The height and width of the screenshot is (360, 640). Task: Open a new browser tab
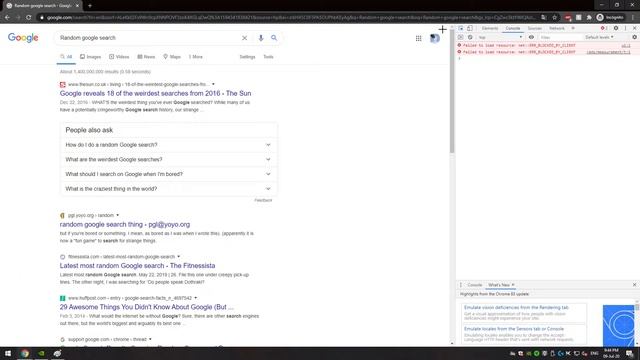(90, 6)
